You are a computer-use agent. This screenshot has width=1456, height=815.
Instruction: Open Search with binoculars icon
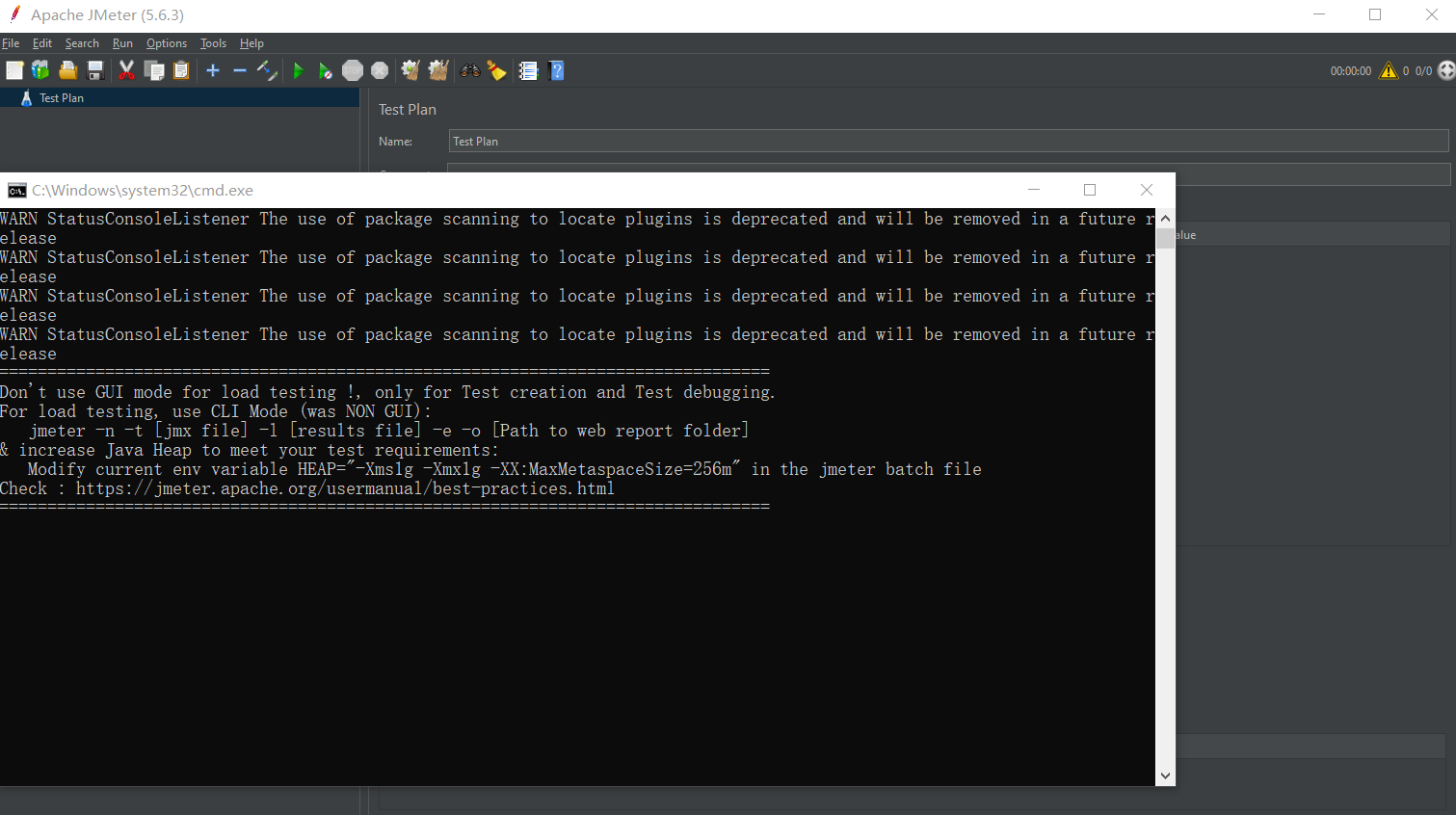pos(470,70)
